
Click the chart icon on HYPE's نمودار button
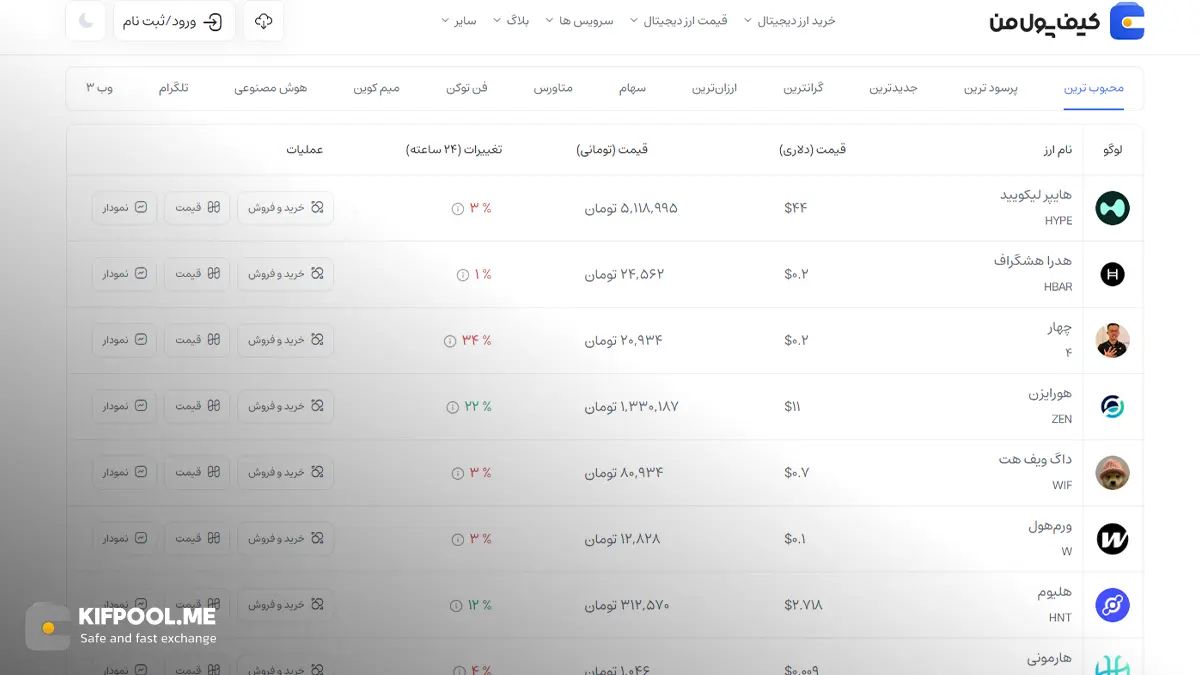(141, 207)
